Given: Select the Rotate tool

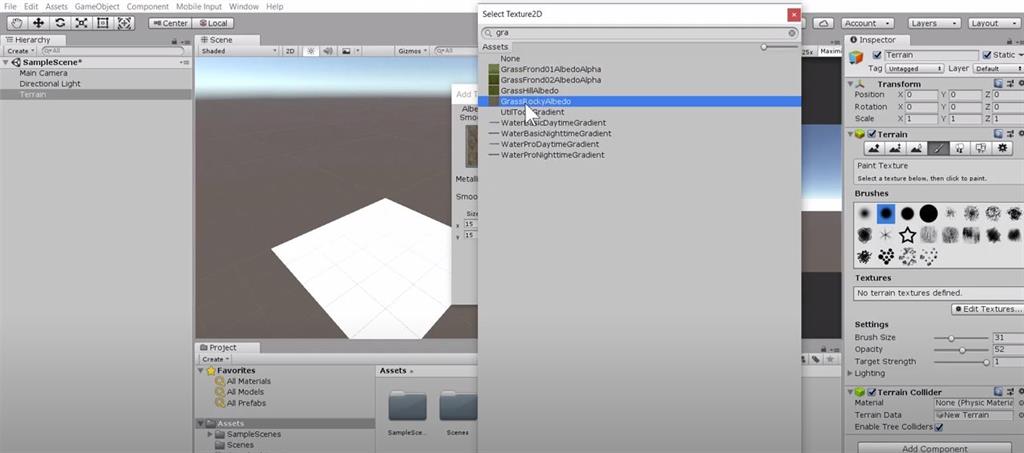Looking at the screenshot, I should [60, 23].
